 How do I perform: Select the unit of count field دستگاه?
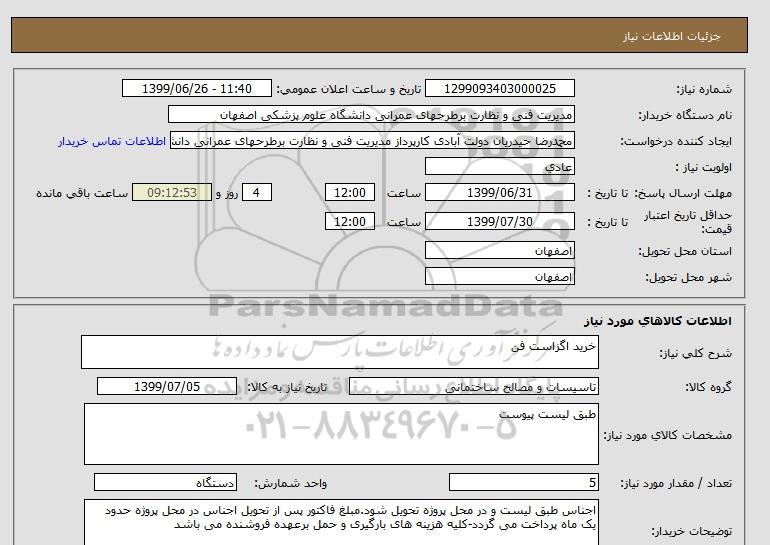click(x=165, y=482)
